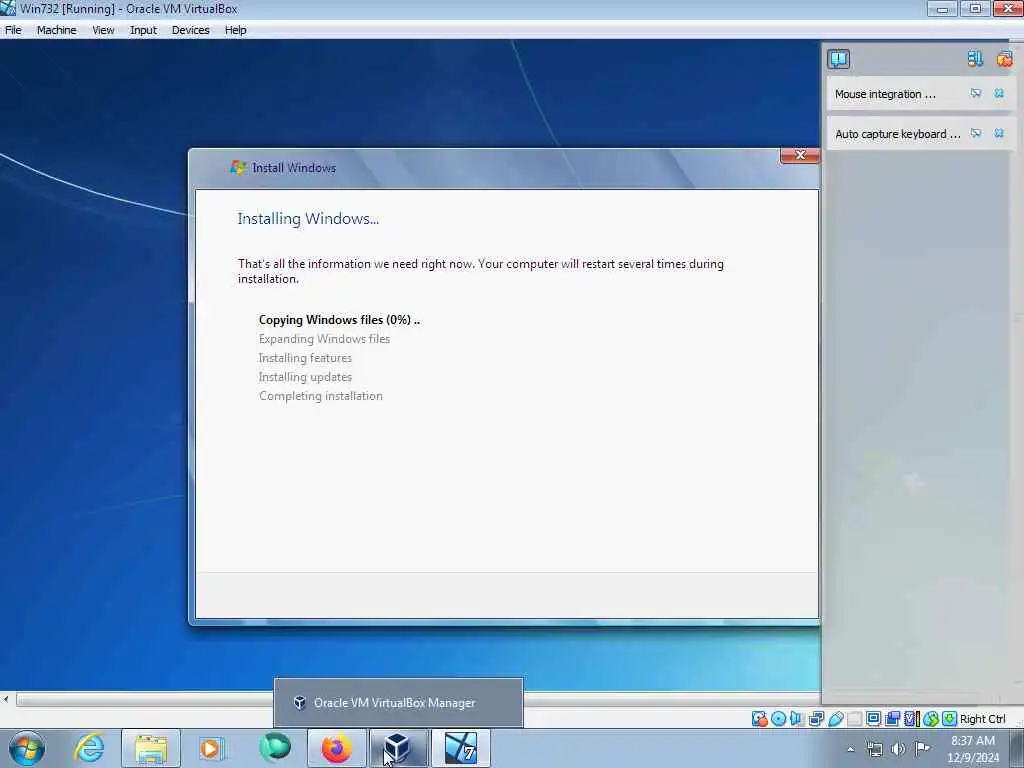Click the greyed shared folders status icon
The height and width of the screenshot is (768, 1024).
[854, 719]
